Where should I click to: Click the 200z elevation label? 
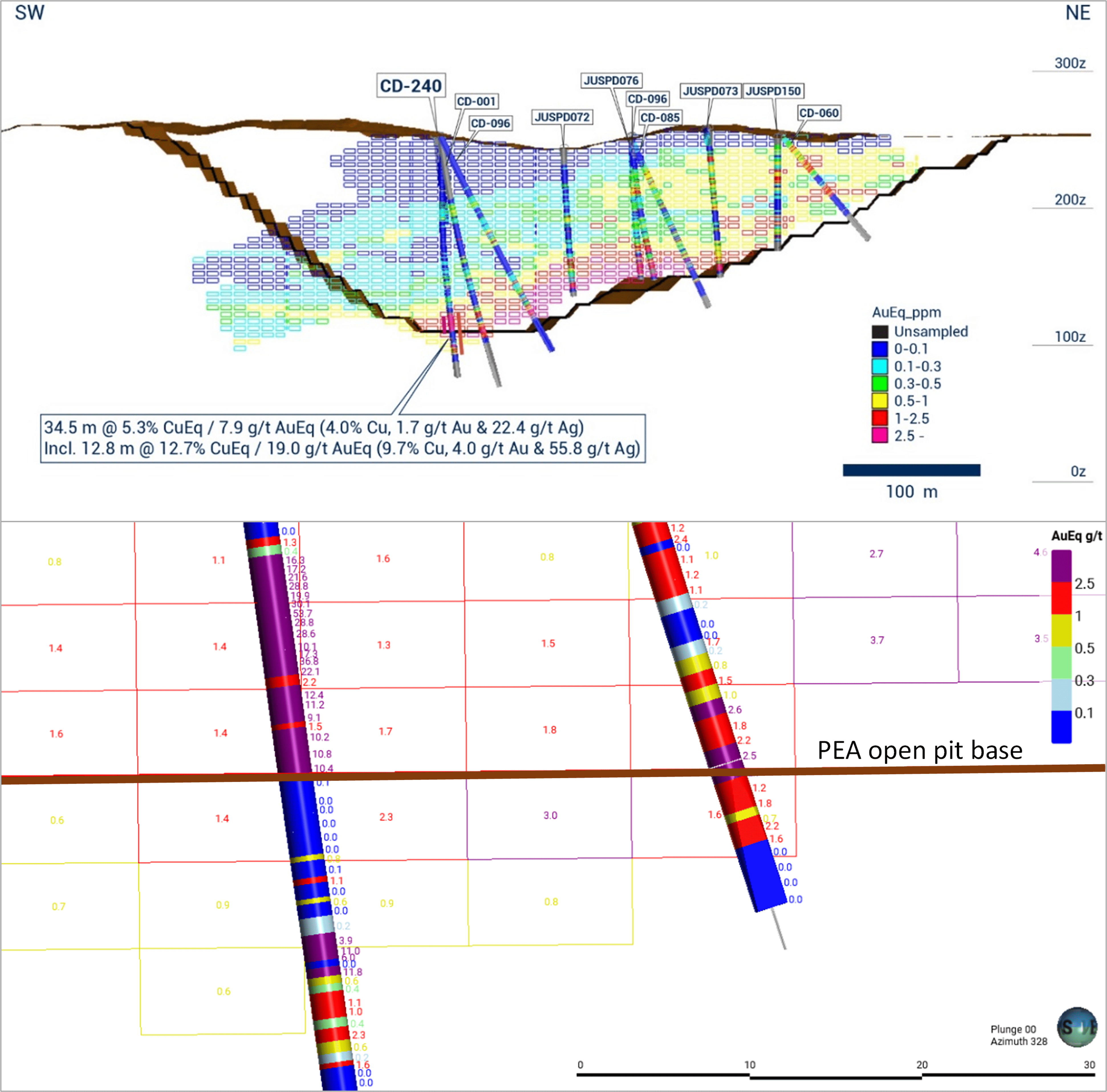tap(1070, 200)
